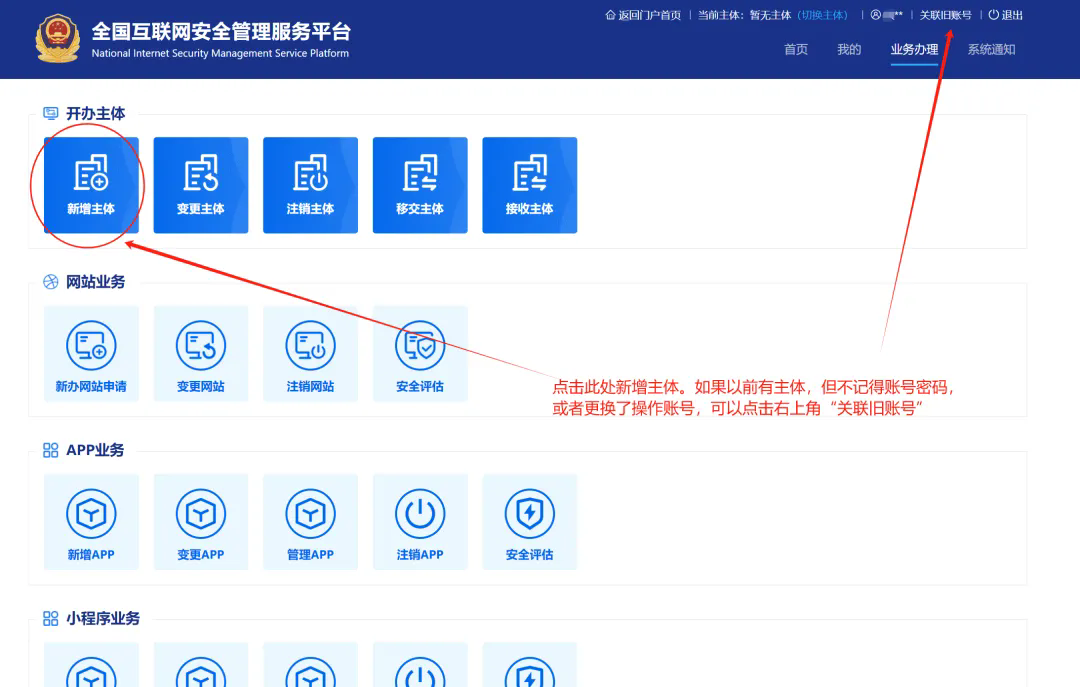1080x687 pixels.
Task: Click the 新增主体 icon tile
Action: coord(91,185)
